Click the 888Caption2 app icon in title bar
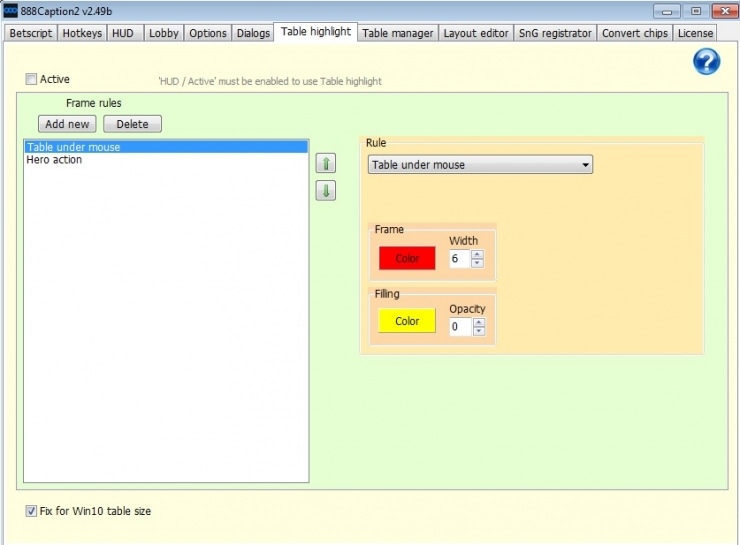This screenshot has width=740, height=545. pyautogui.click(x=10, y=10)
